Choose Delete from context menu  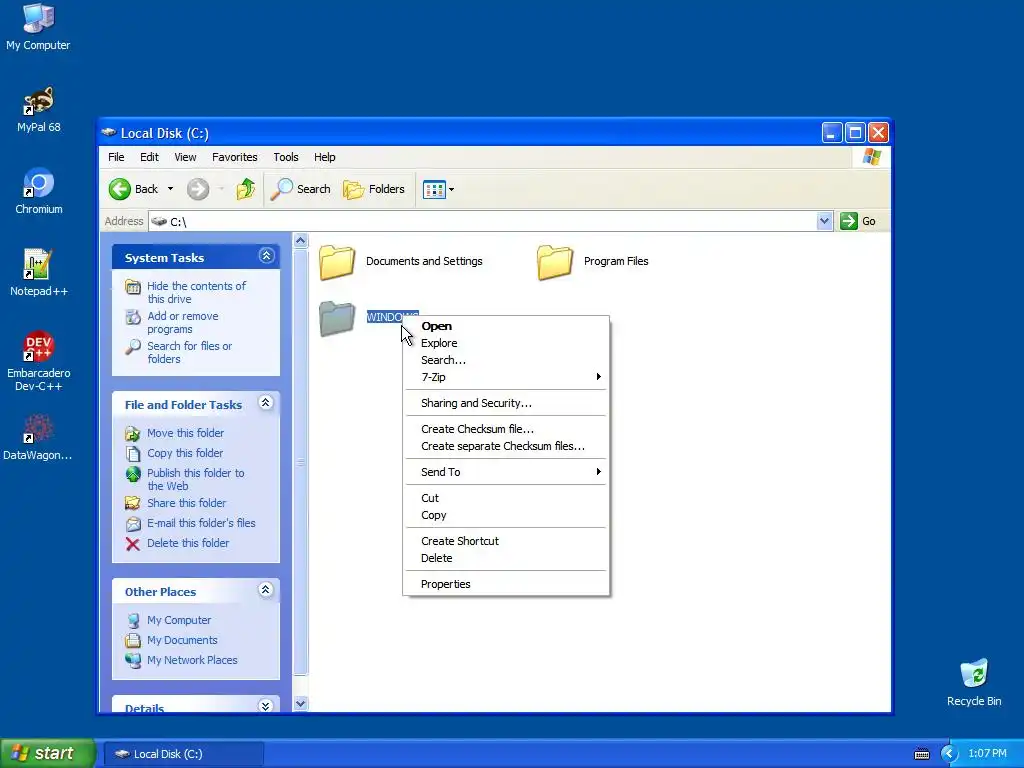[506, 558]
